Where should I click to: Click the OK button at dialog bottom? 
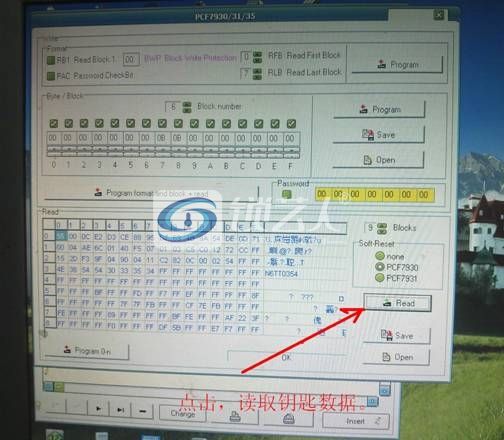click(286, 357)
